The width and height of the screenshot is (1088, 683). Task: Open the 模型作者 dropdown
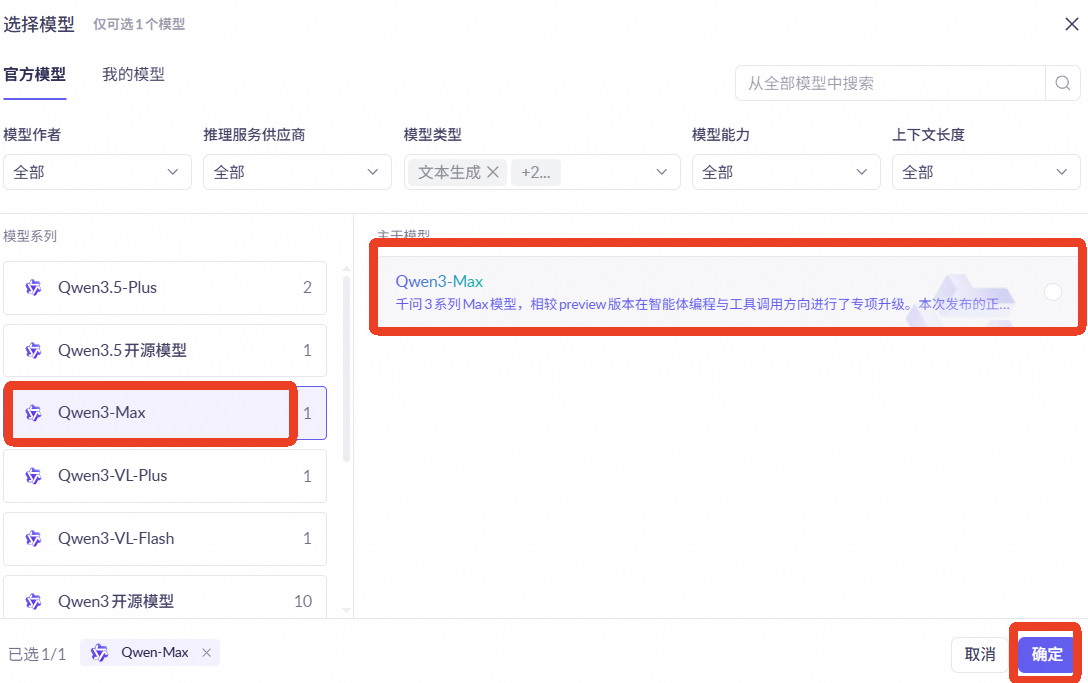click(97, 172)
